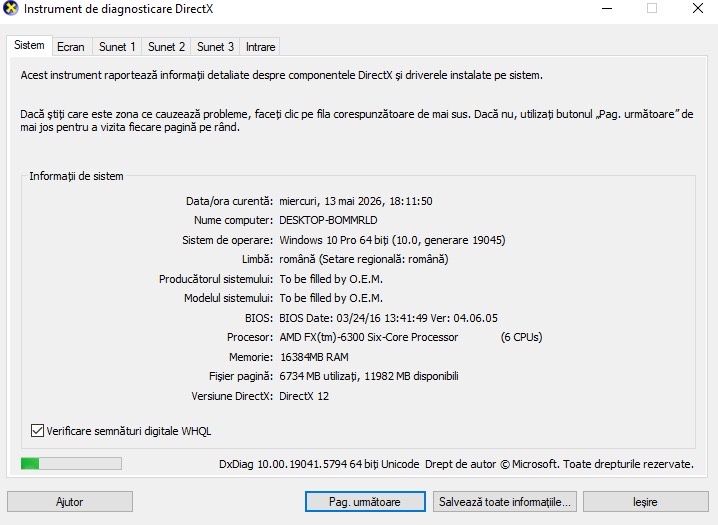Click the DirectX 12 version value
The height and width of the screenshot is (525, 718).
tap(304, 396)
